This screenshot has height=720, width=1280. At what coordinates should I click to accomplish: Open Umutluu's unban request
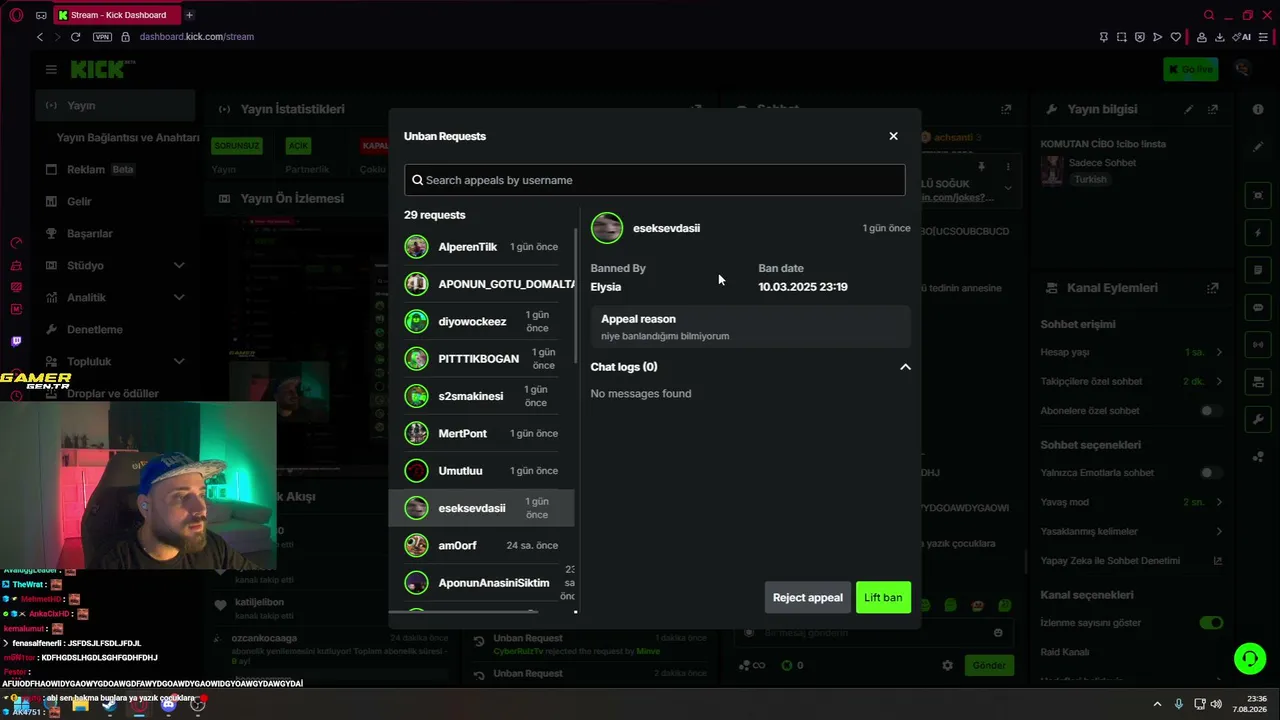pyautogui.click(x=481, y=471)
